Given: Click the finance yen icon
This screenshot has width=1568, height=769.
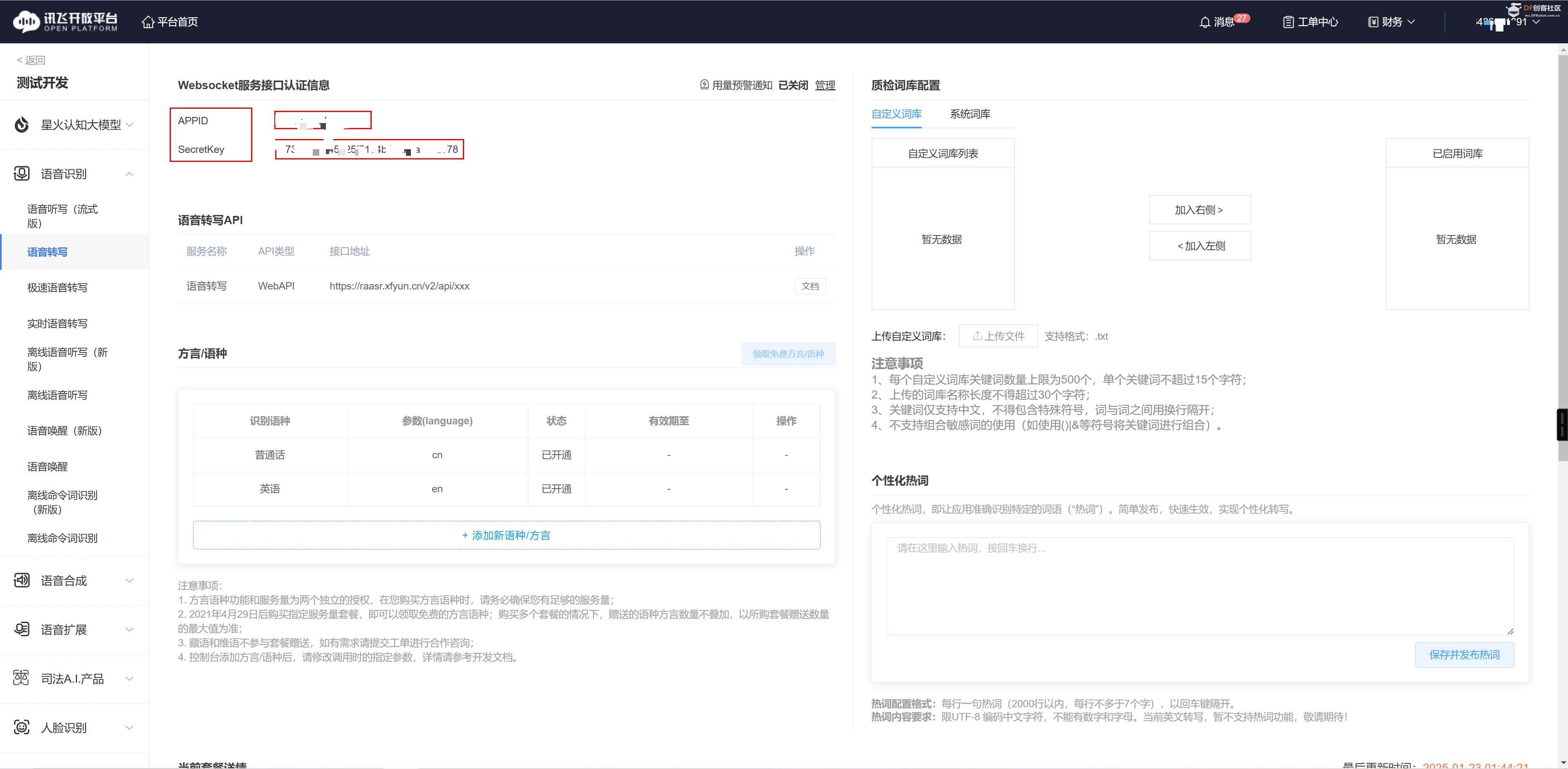Looking at the screenshot, I should 1373,22.
